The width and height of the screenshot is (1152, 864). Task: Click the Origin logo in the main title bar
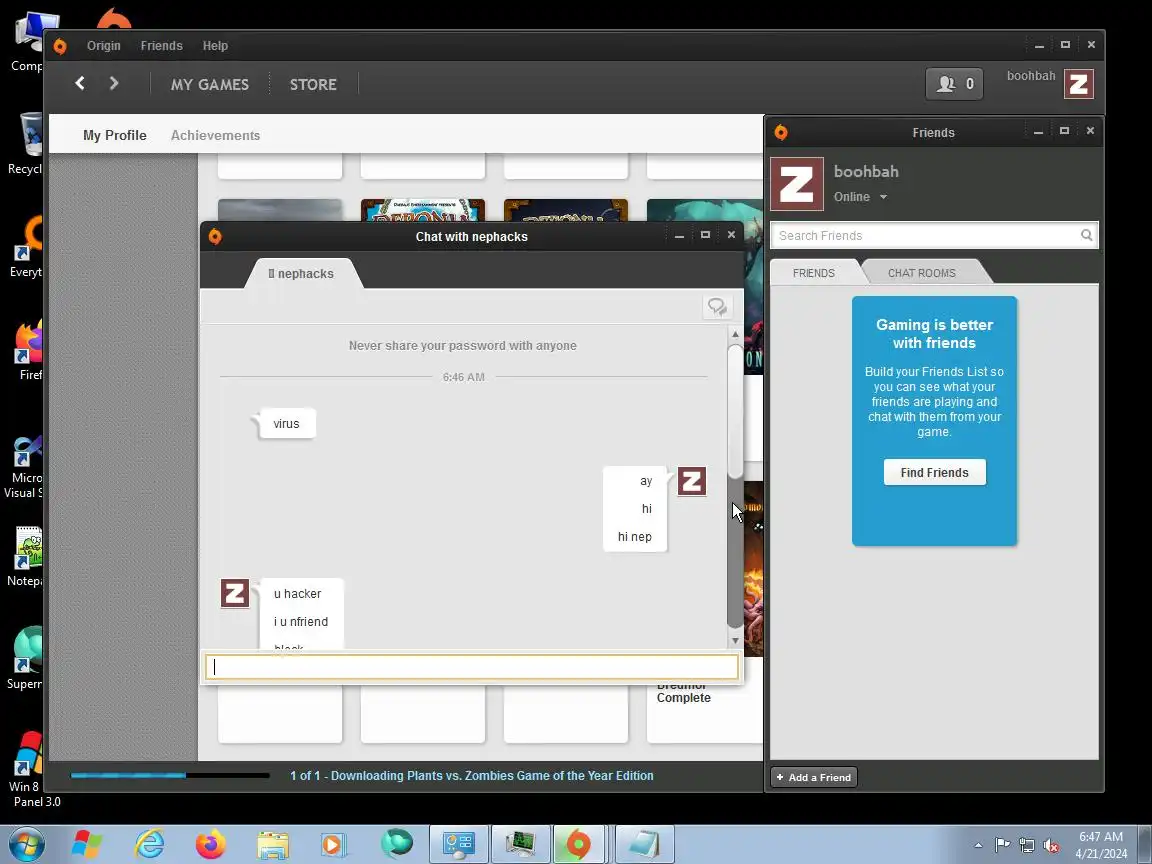[x=60, y=46]
